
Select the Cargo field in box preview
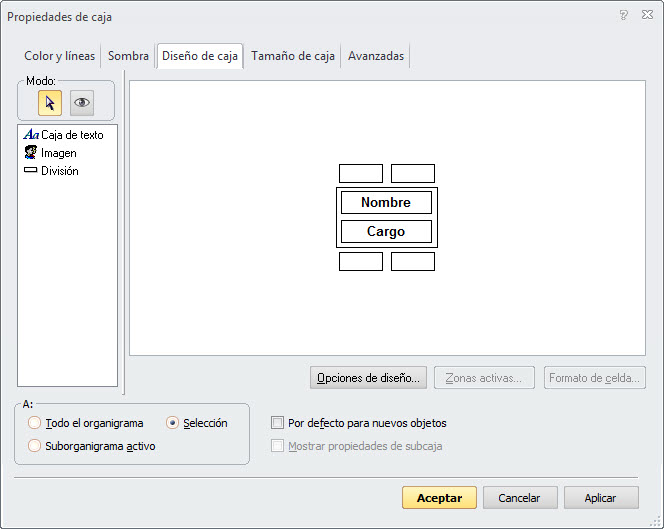[x=386, y=232]
